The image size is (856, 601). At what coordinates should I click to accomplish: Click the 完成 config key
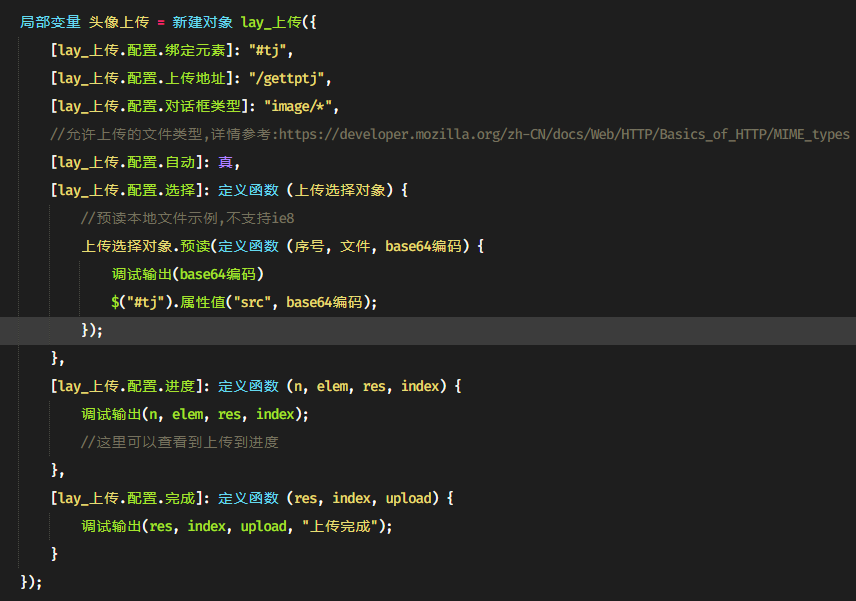tap(180, 498)
